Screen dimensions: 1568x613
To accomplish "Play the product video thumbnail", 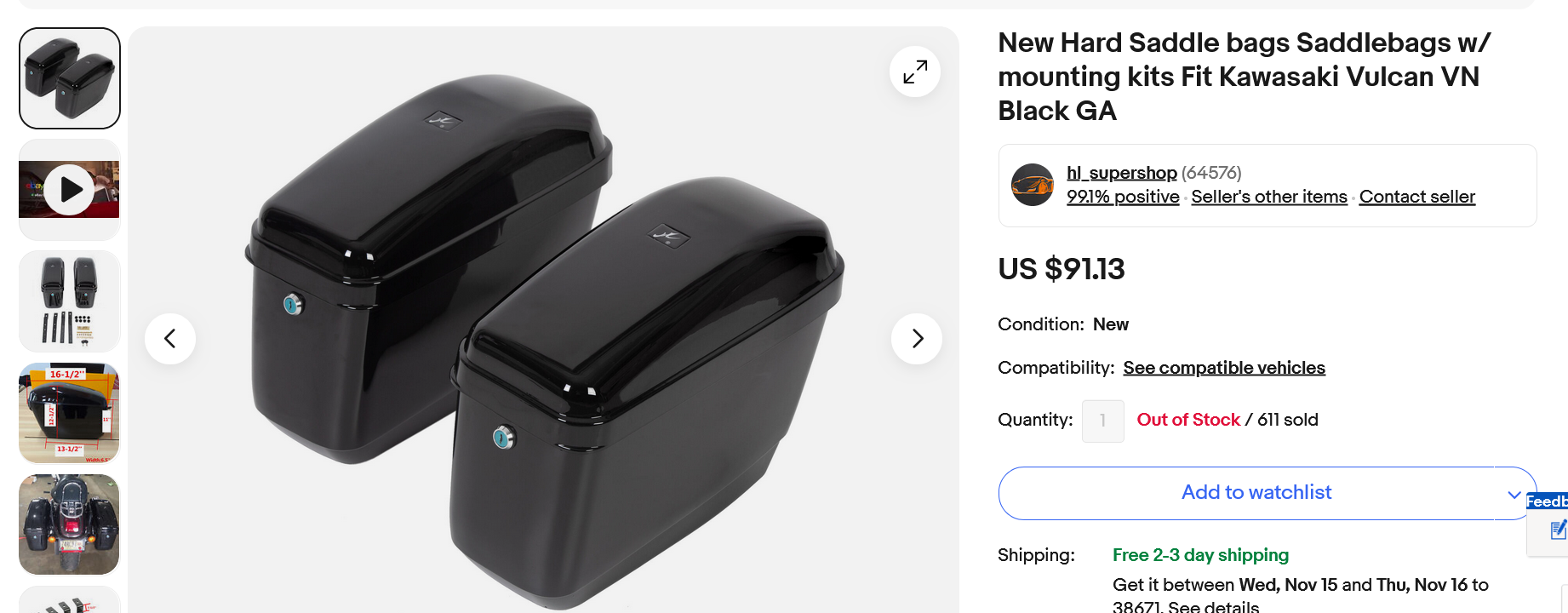I will coord(70,190).
